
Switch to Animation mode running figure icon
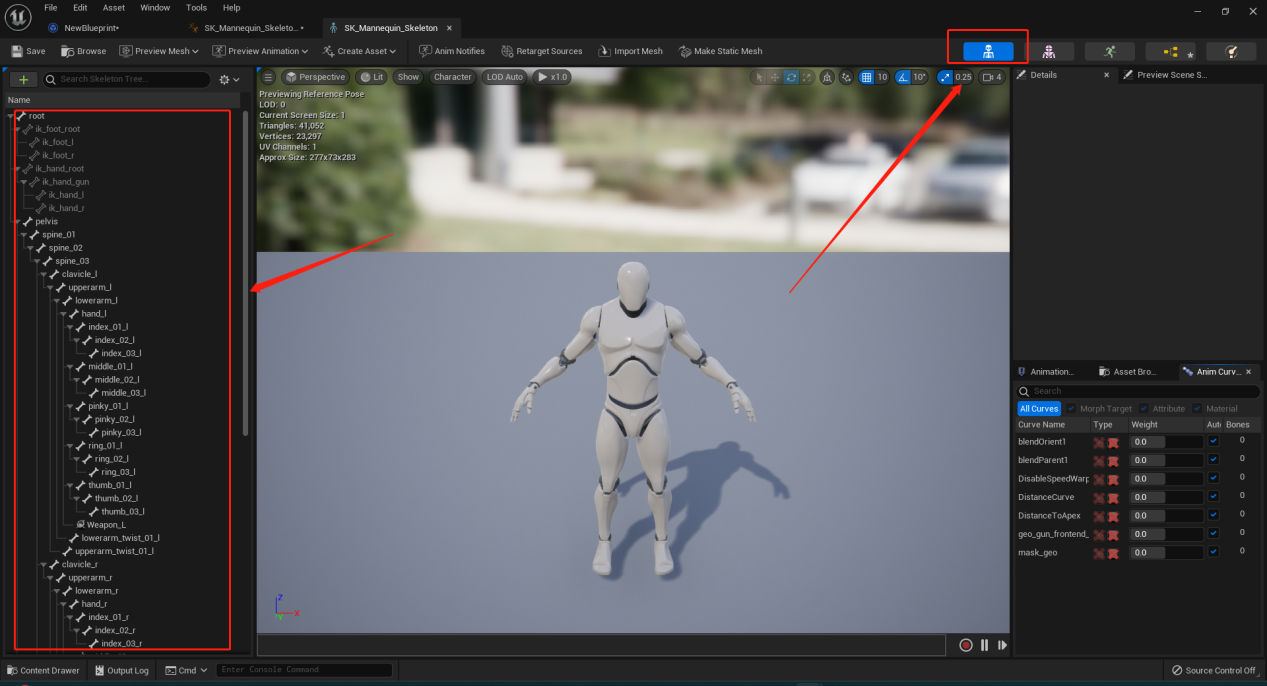click(1110, 51)
